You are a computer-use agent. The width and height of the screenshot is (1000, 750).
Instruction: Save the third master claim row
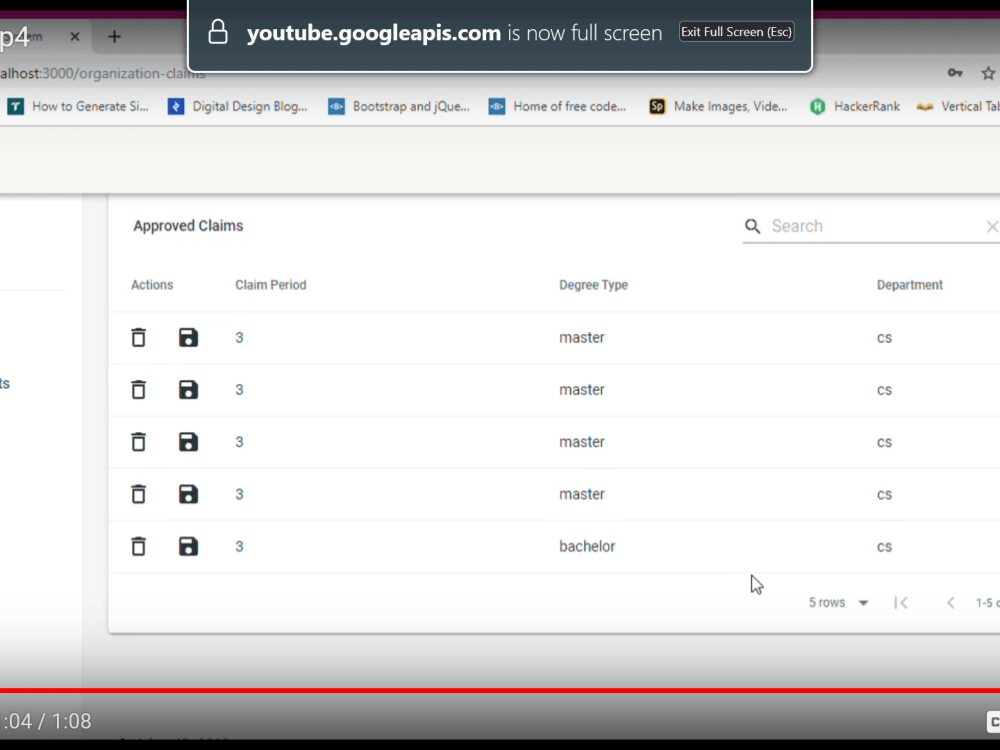pos(188,442)
